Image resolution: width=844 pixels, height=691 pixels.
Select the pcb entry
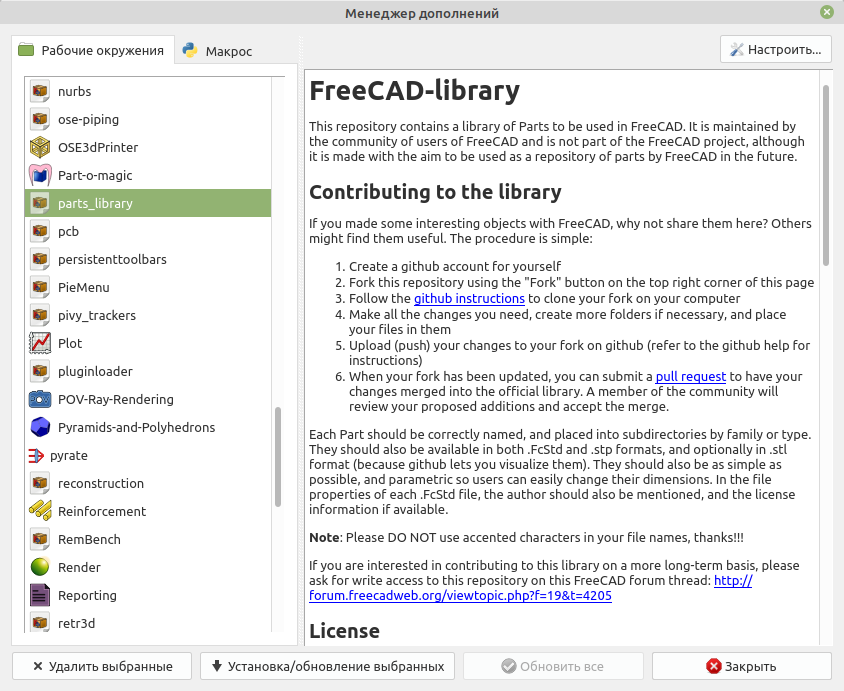coord(148,231)
